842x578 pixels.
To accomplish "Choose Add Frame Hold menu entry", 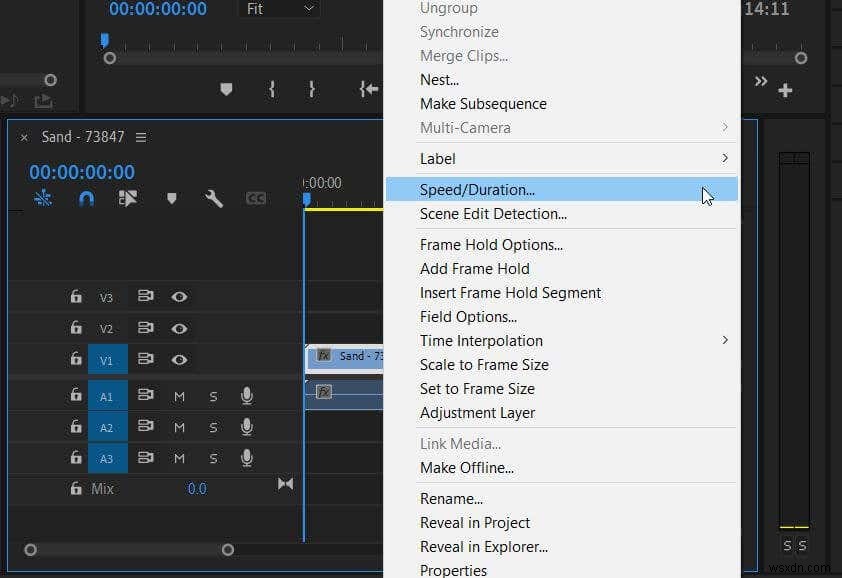I will point(474,268).
